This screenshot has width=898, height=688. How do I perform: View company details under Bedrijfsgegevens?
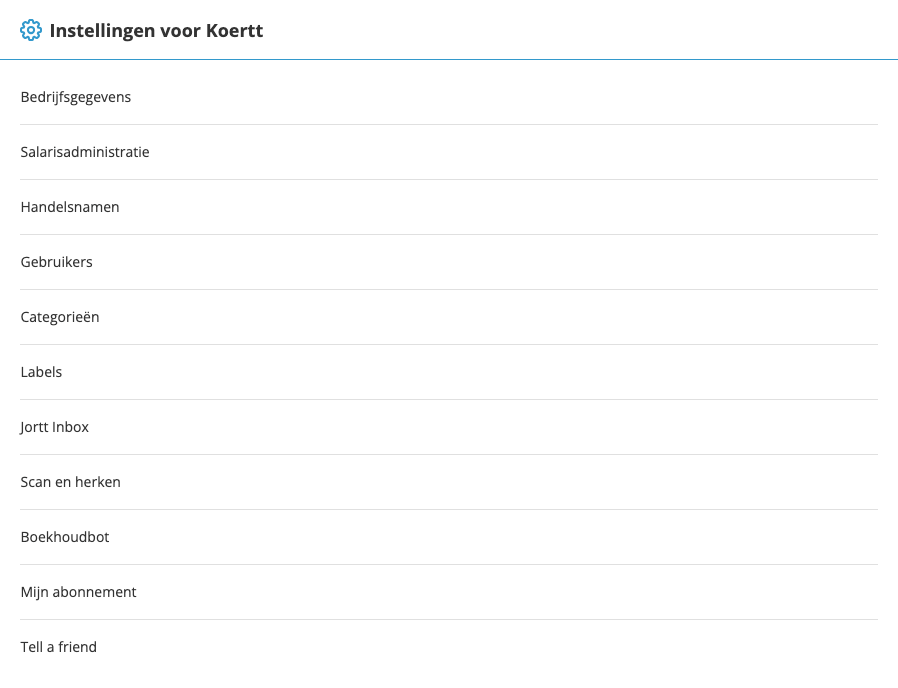(x=76, y=97)
